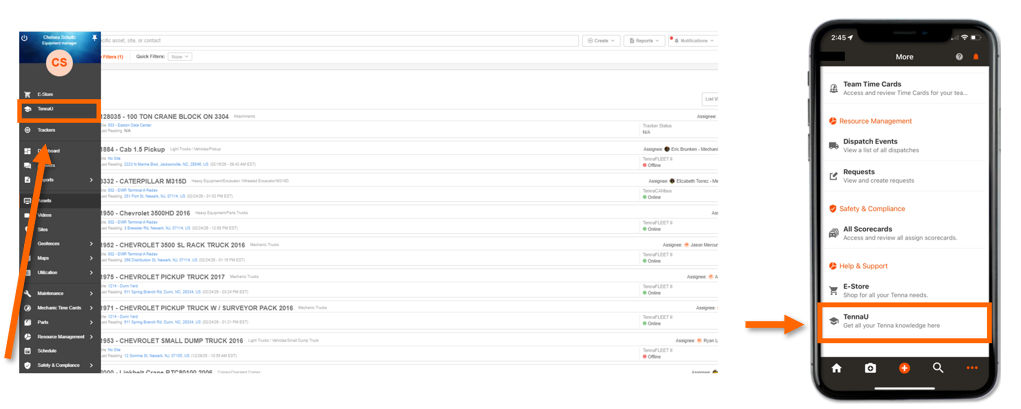Expand the Reports sidebar submenu arrow
Viewport: 1021px width, 409px height.
point(91,180)
